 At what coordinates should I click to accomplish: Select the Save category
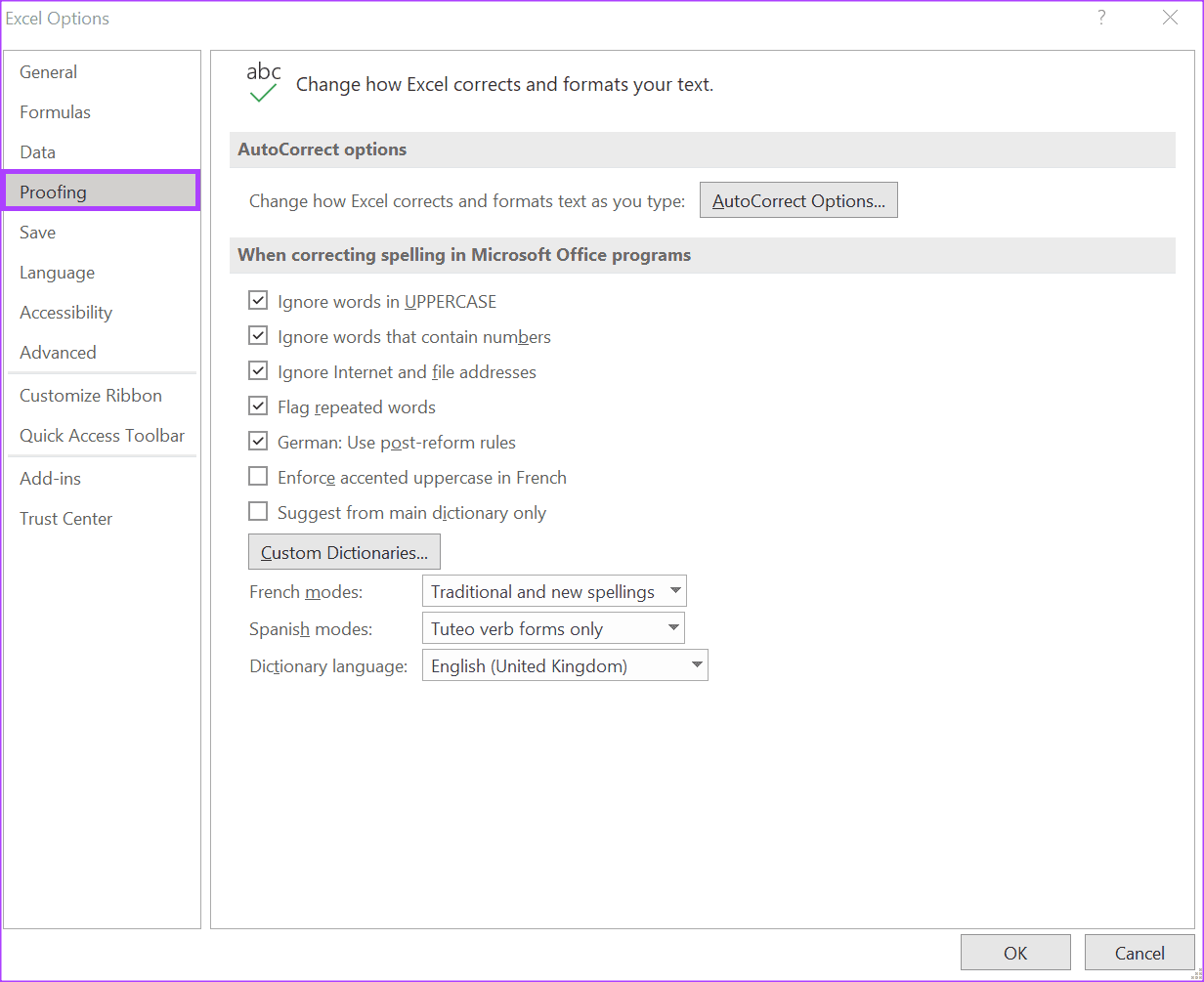[103, 233]
